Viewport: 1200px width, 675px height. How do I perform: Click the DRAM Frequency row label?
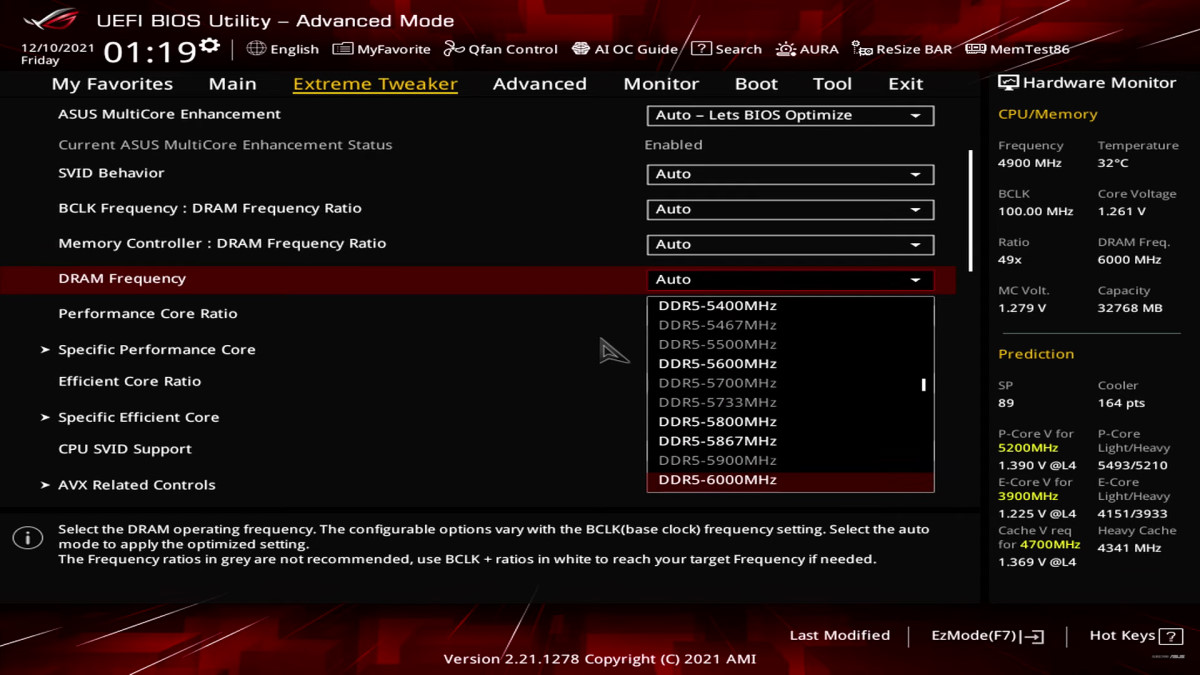122,279
